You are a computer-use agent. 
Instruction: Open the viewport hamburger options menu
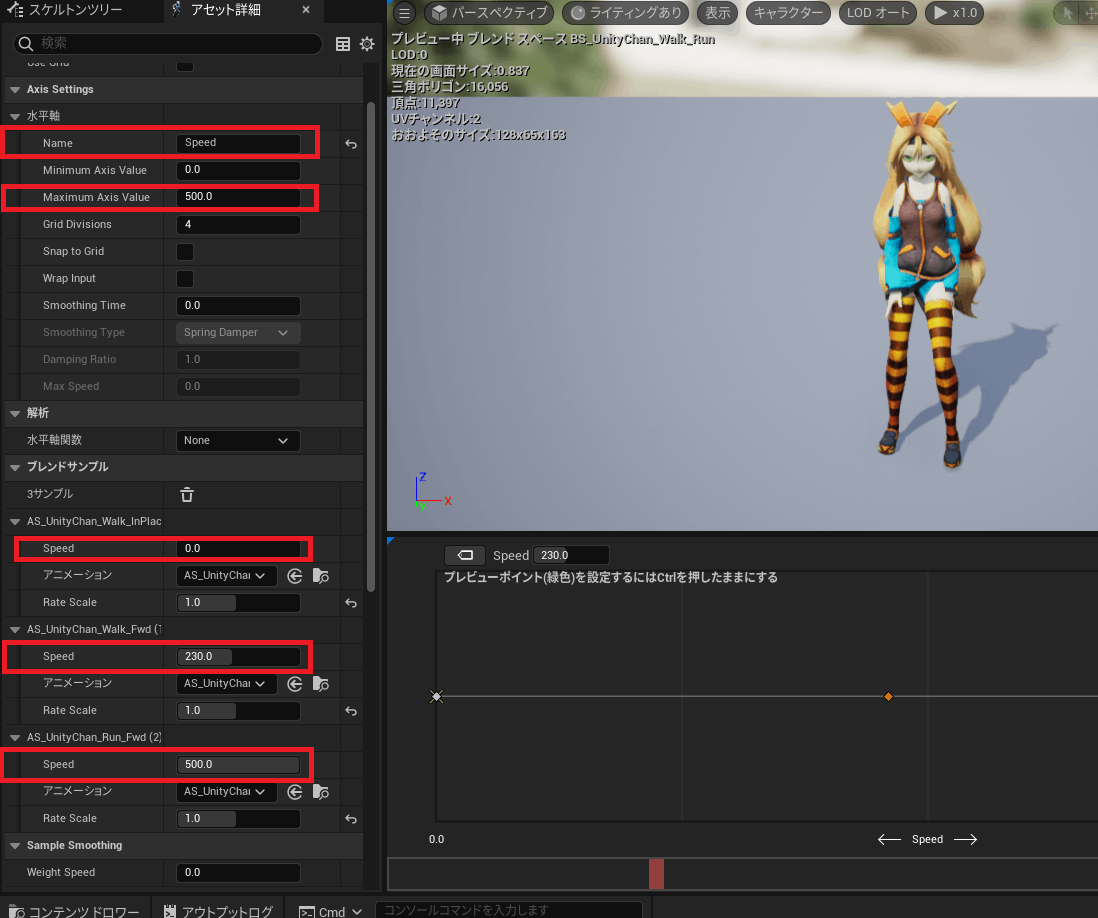404,13
